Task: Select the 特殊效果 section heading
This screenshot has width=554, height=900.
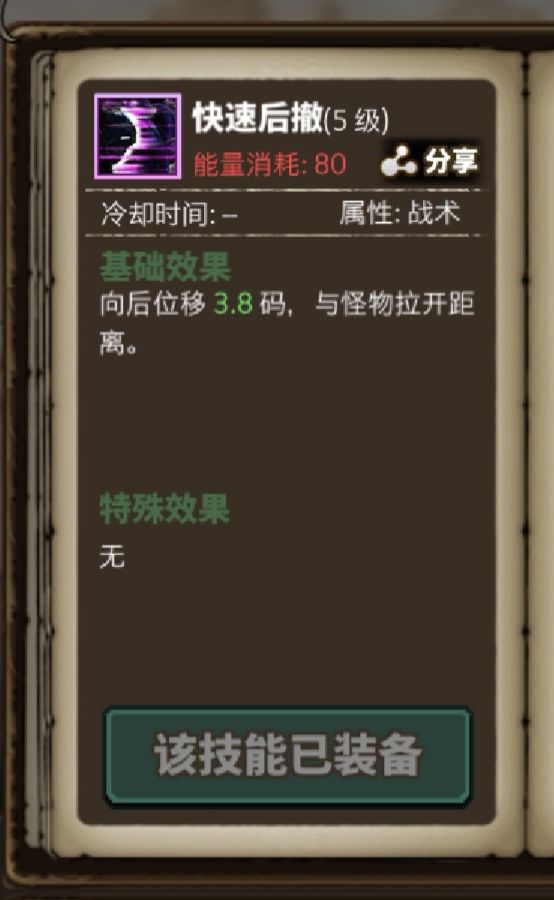Action: (x=165, y=508)
